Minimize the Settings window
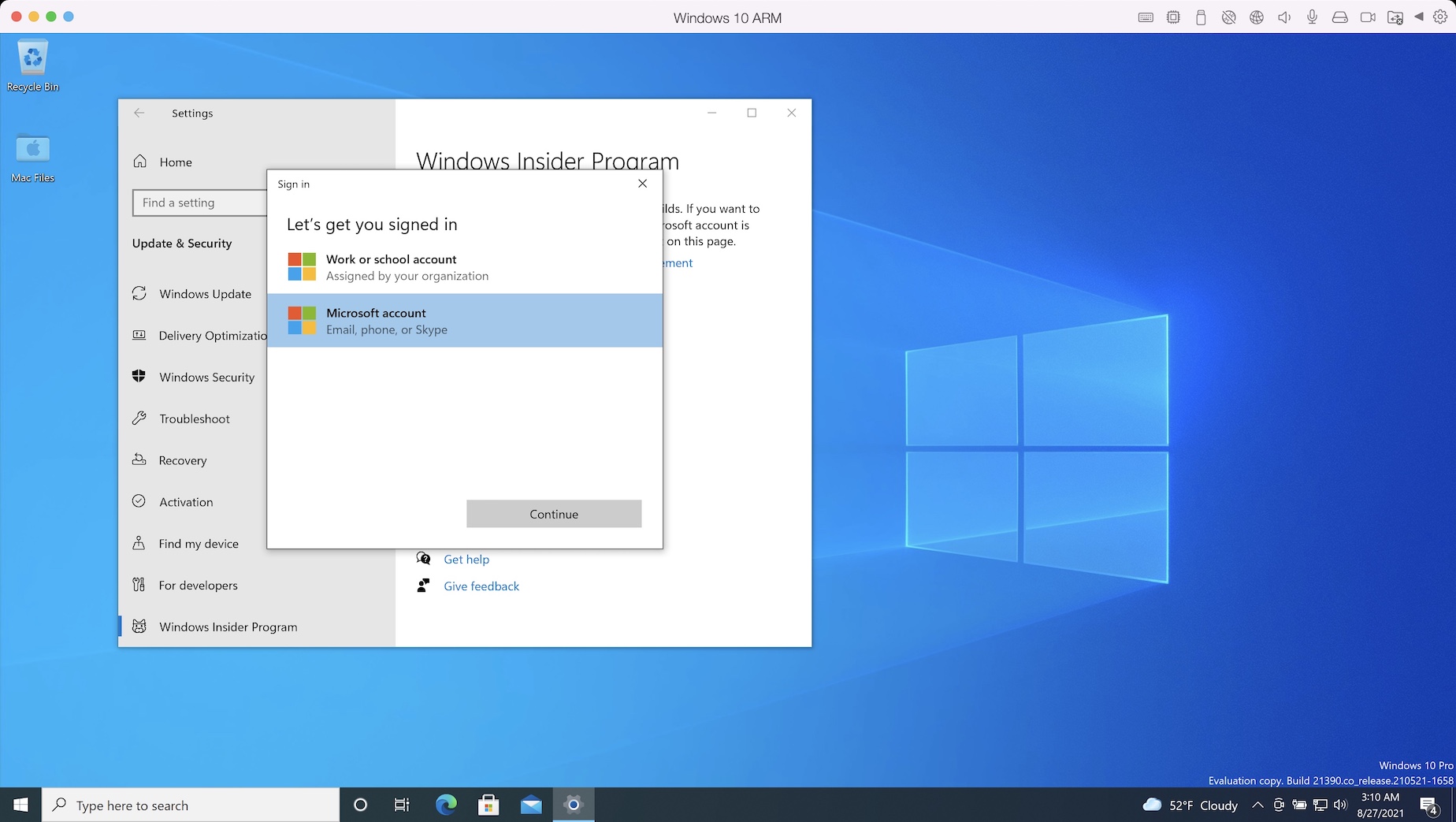Viewport: 1456px width, 822px height. coord(711,113)
